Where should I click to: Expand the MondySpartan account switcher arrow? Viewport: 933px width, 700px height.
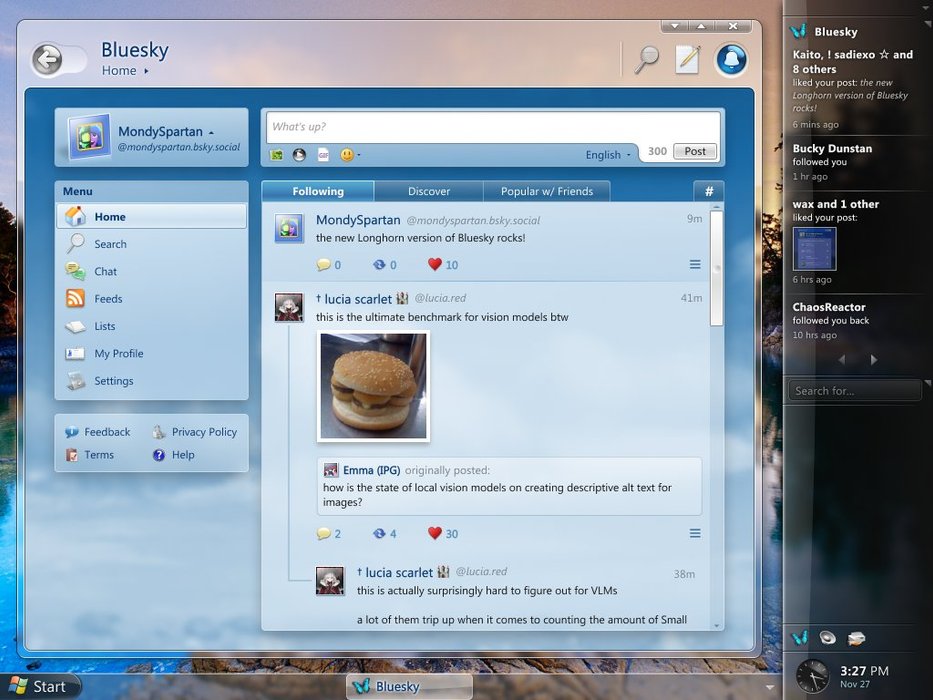click(211, 133)
